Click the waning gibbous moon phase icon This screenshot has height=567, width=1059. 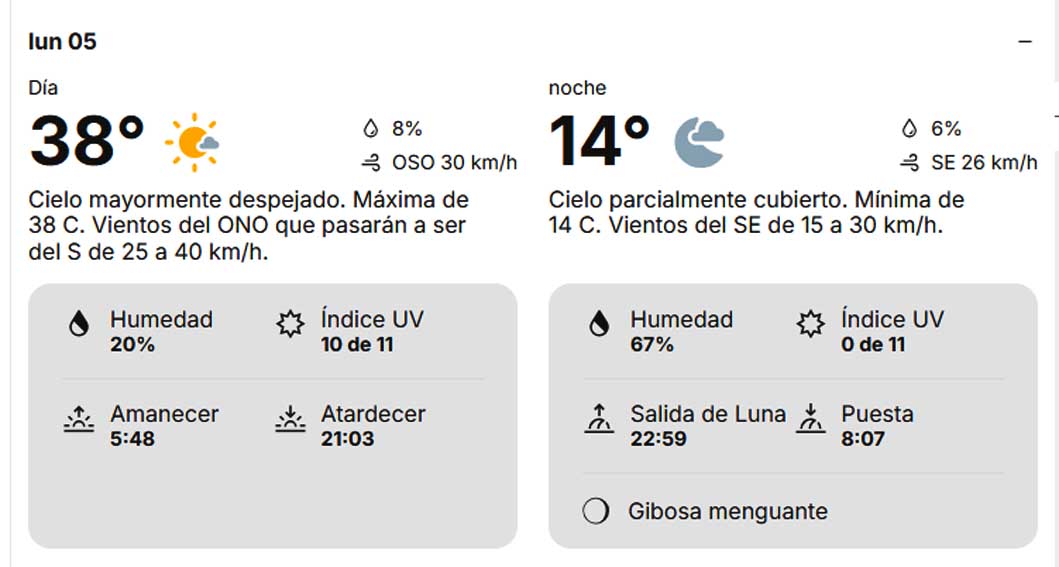[596, 512]
